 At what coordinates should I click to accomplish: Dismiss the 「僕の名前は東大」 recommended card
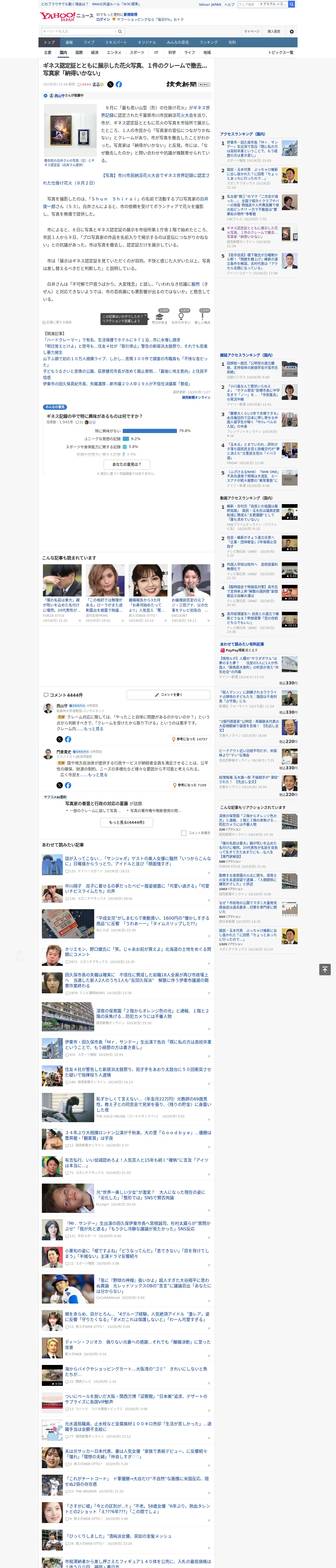pos(79,621)
